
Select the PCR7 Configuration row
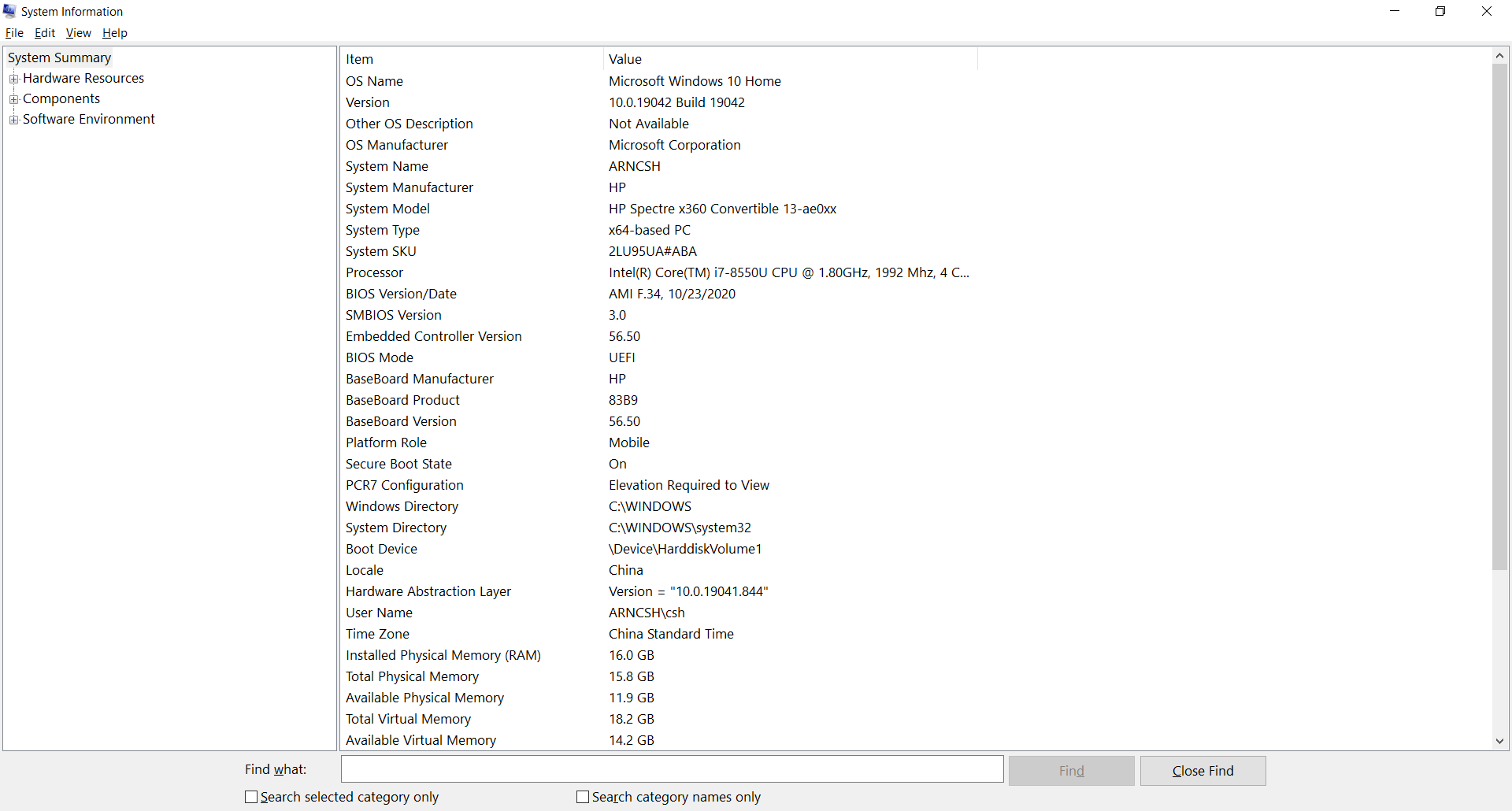tap(659, 485)
